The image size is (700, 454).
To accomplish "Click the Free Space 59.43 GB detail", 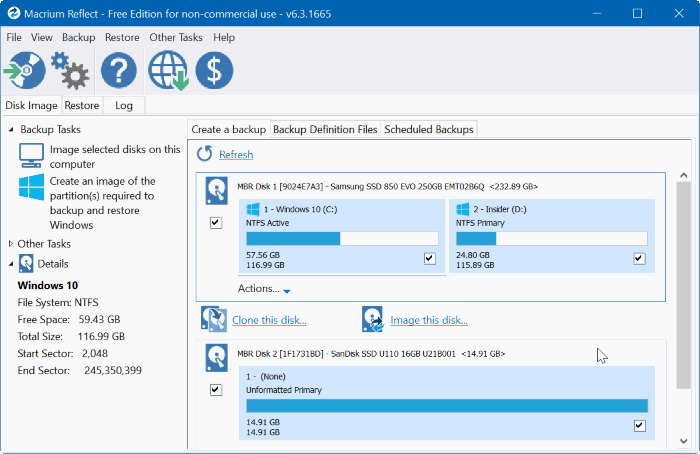I will pos(69,320).
